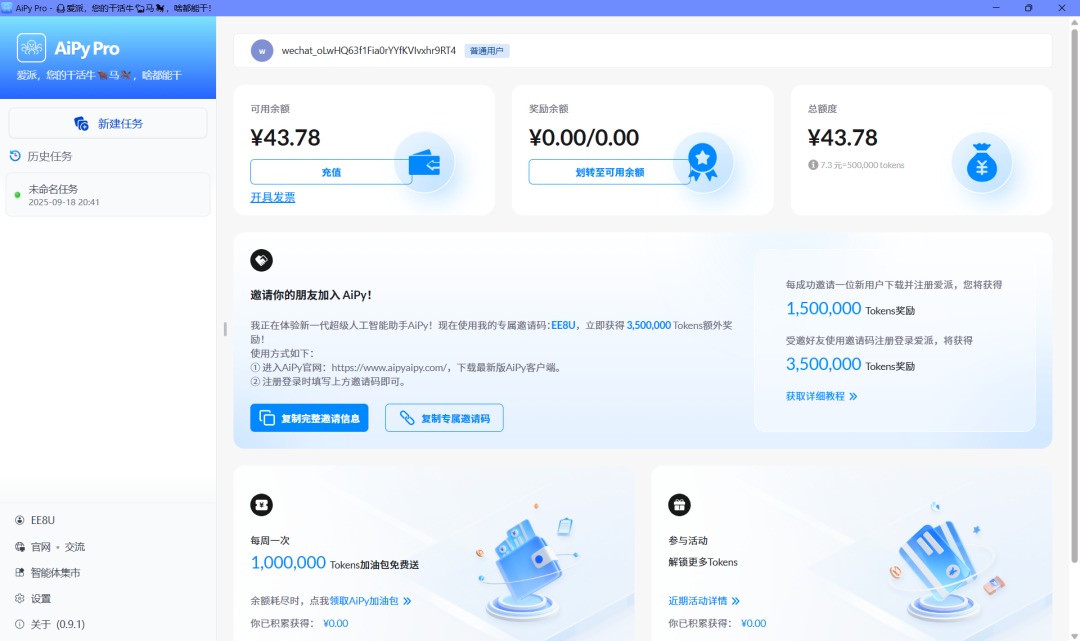Click the vertical scrollbar thumb
1080x641 pixels.
(1074, 296)
